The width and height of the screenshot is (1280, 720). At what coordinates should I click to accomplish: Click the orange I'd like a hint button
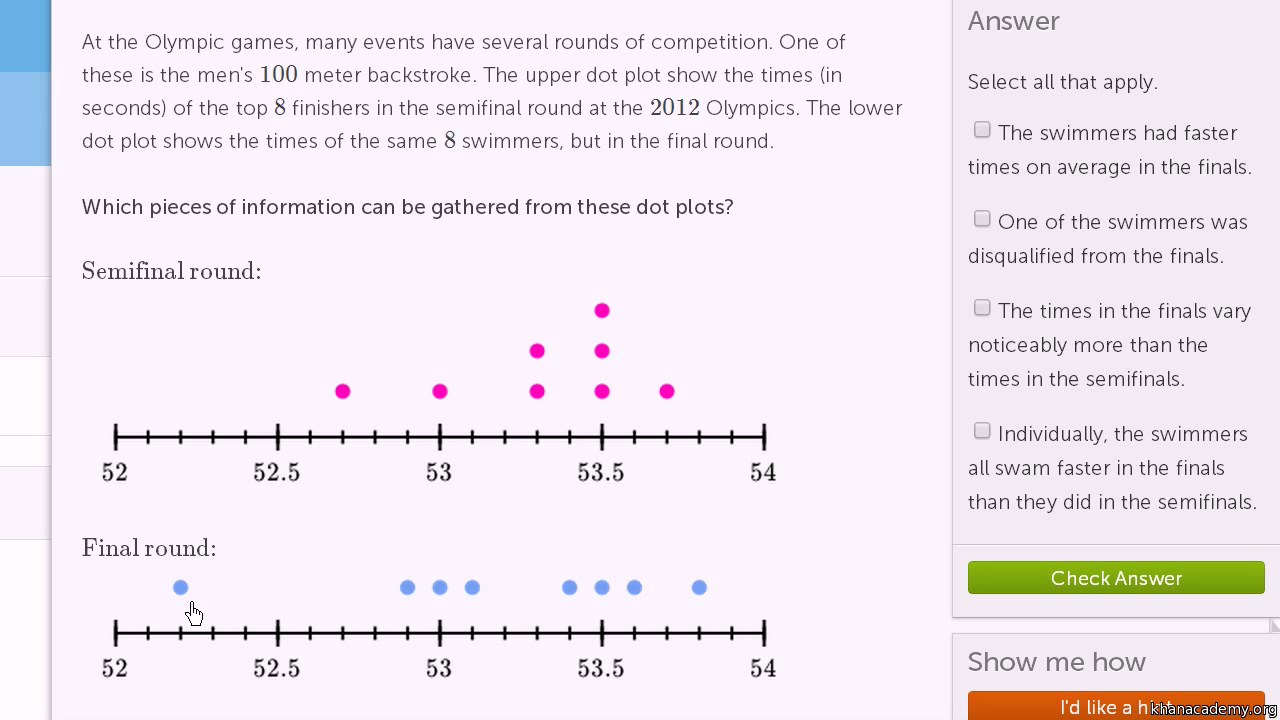coord(1116,706)
